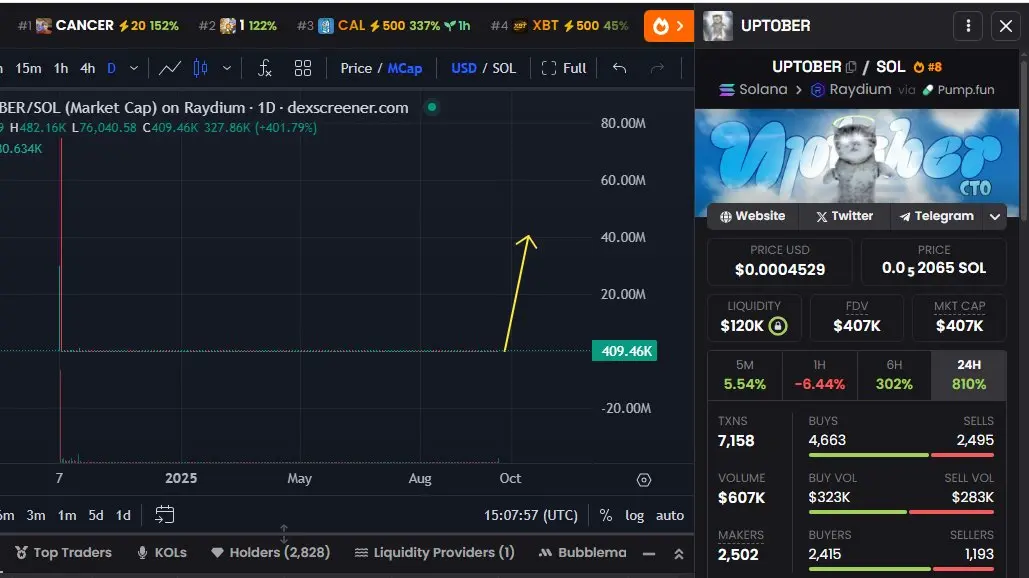
Task: Select SOL denomination
Action: [x=504, y=68]
